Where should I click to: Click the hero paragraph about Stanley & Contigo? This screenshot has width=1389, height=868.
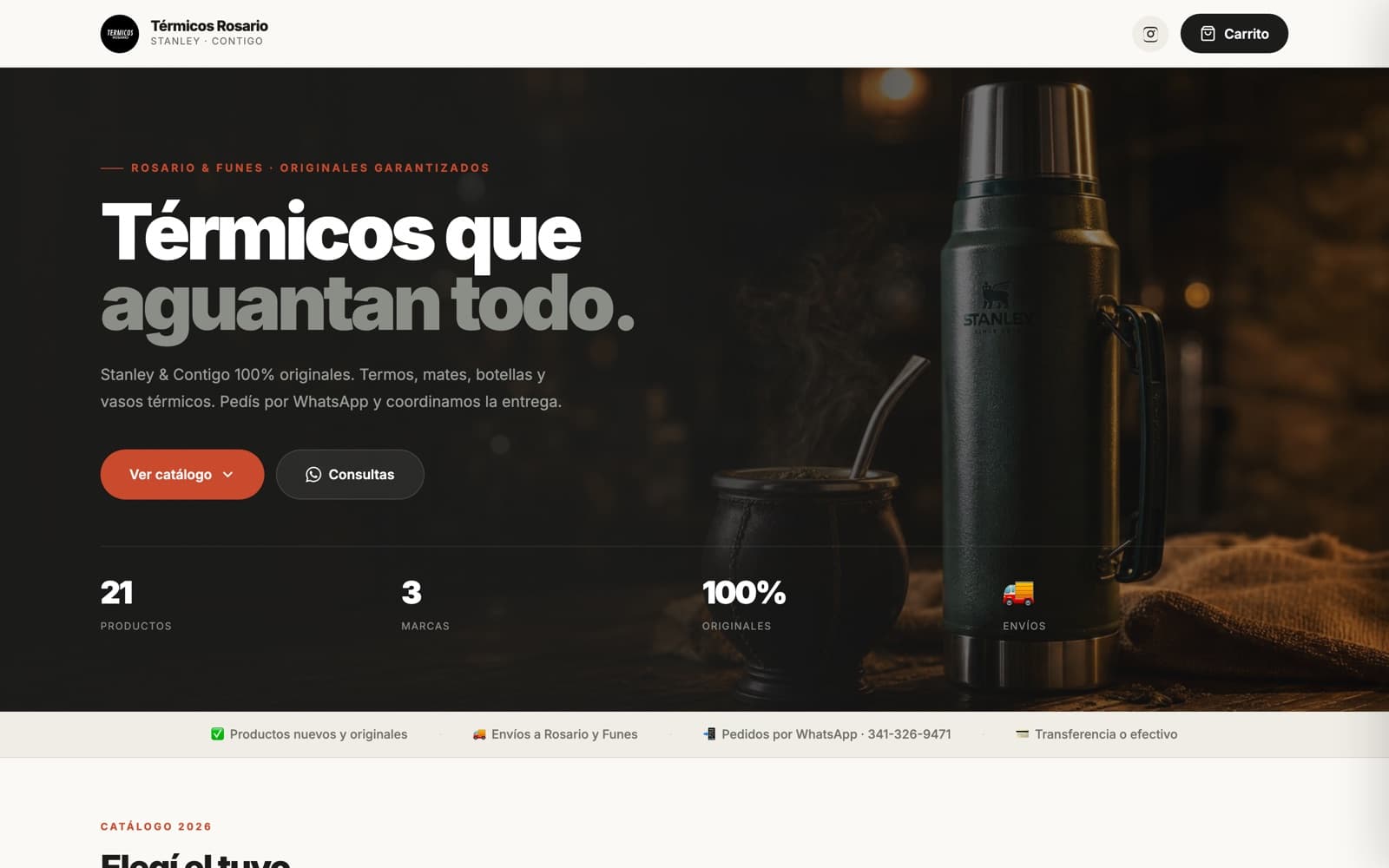point(331,388)
